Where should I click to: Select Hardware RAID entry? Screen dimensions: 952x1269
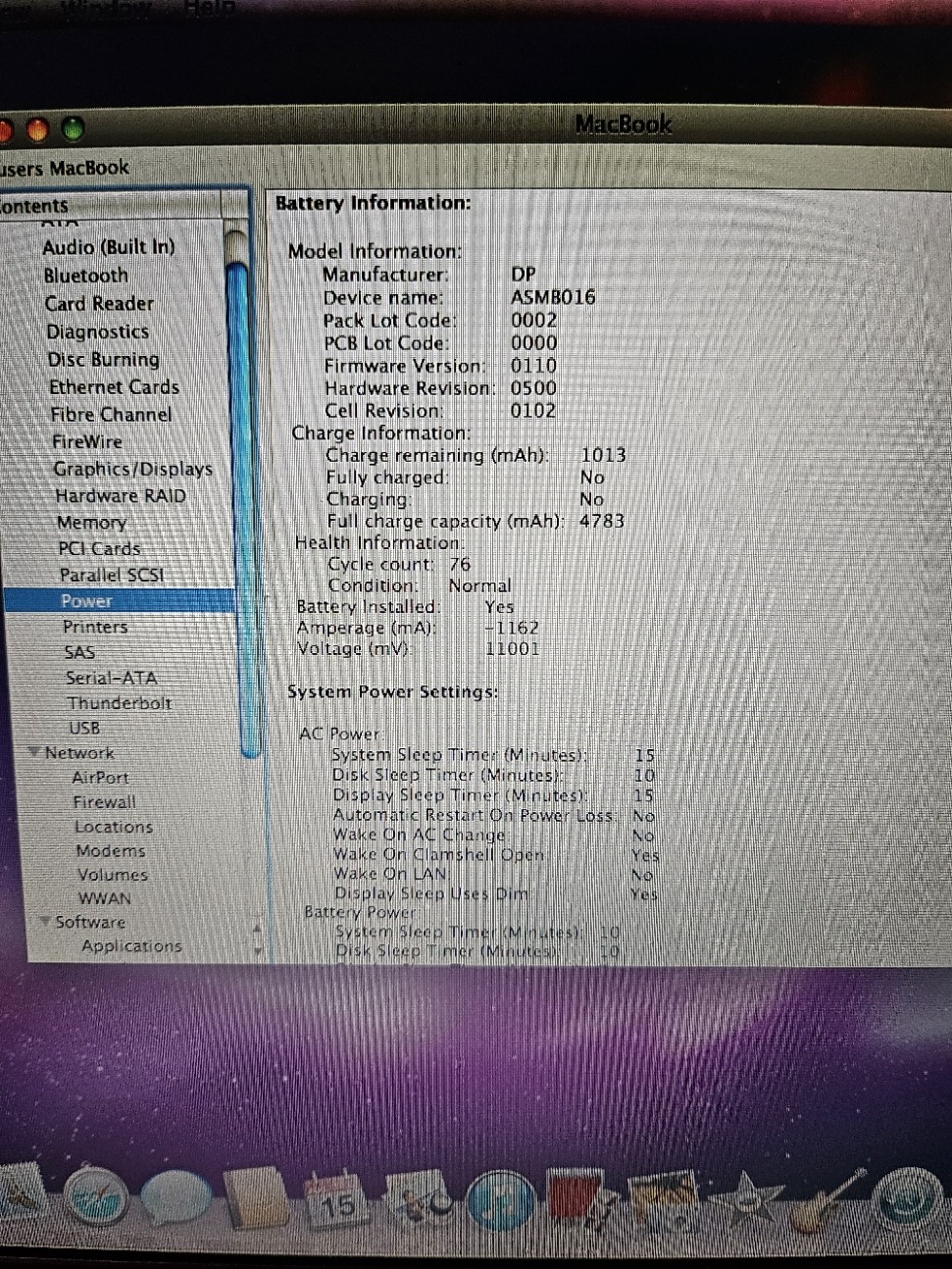point(121,495)
